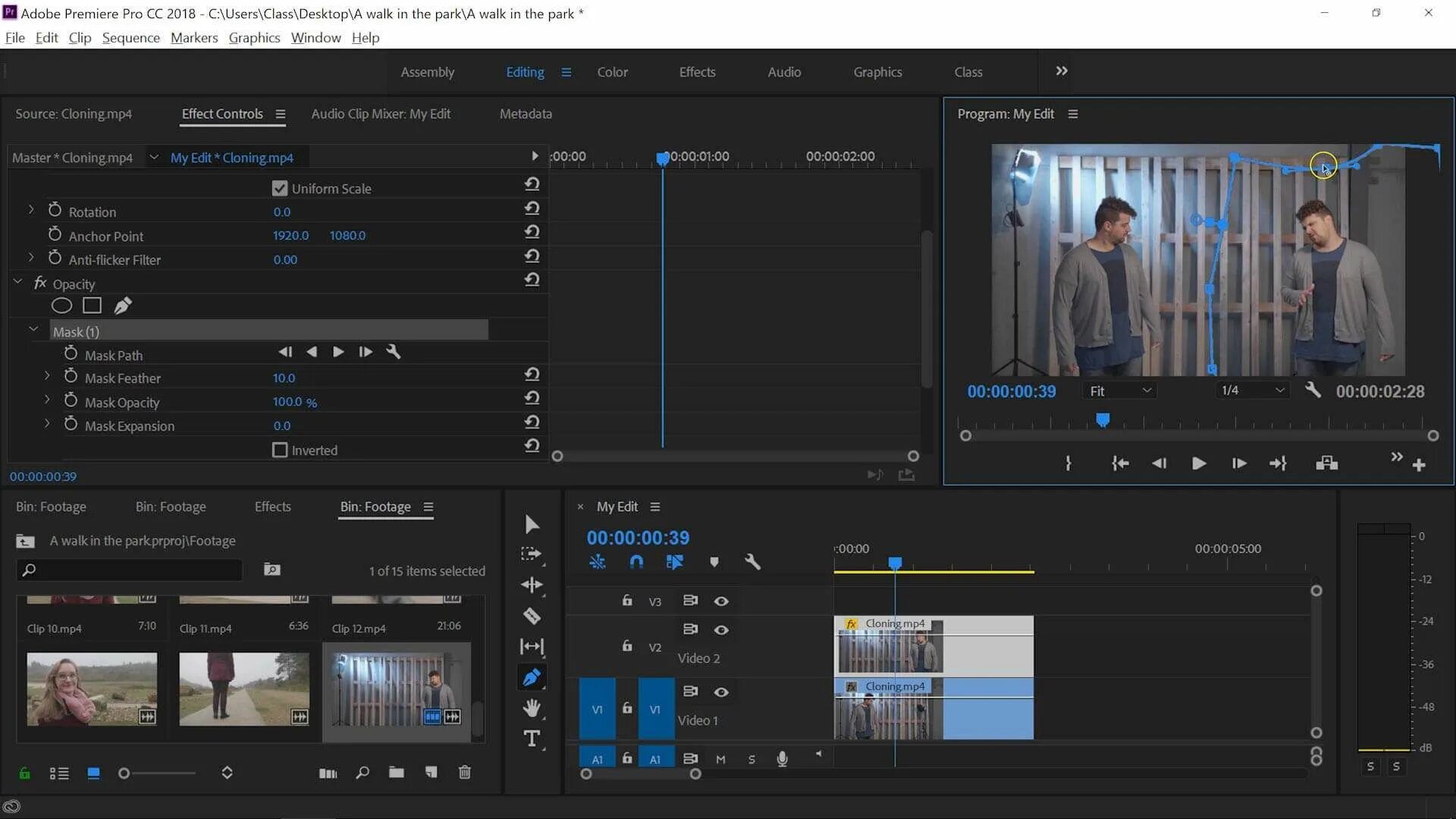Select the ellipse mask tool
The width and height of the screenshot is (1456, 819).
click(x=59, y=305)
